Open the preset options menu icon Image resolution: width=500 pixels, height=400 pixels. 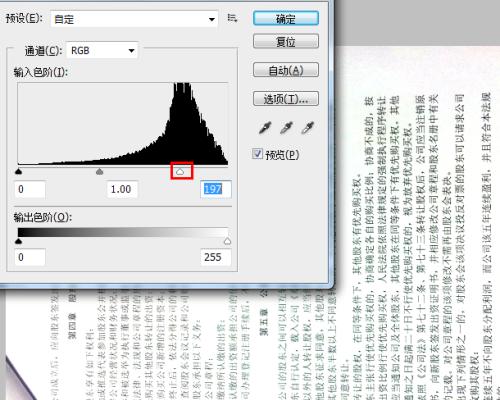click(232, 18)
